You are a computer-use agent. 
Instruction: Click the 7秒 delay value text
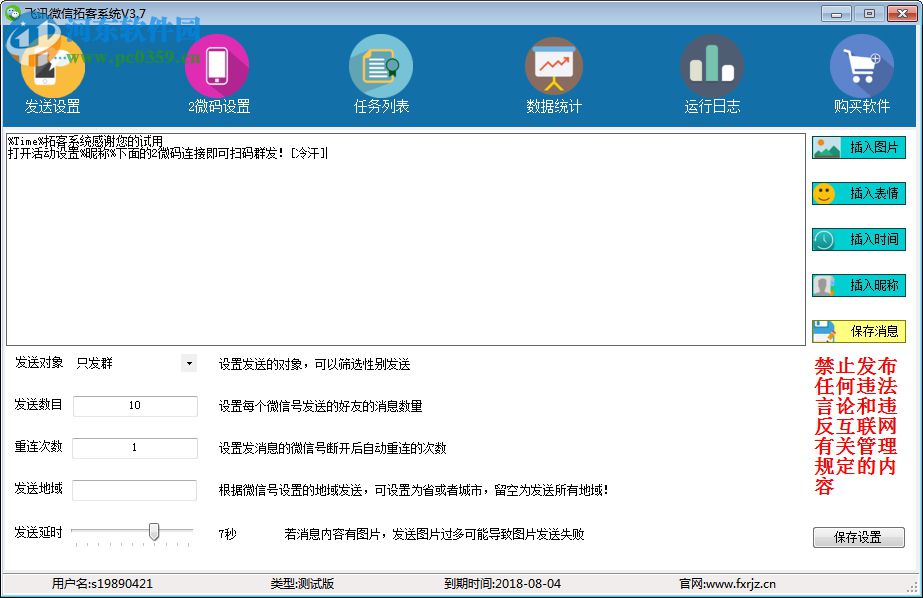click(x=227, y=534)
